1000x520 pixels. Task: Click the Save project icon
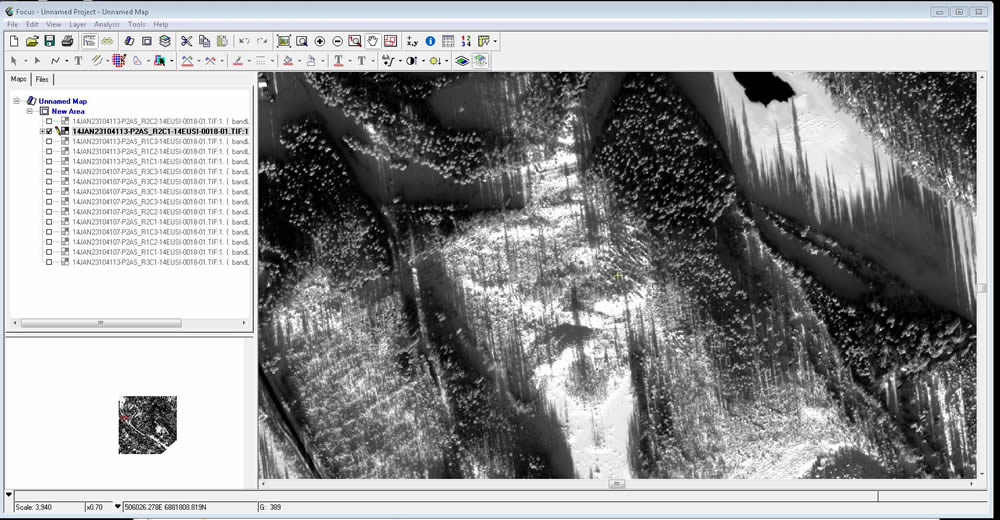[x=49, y=41]
